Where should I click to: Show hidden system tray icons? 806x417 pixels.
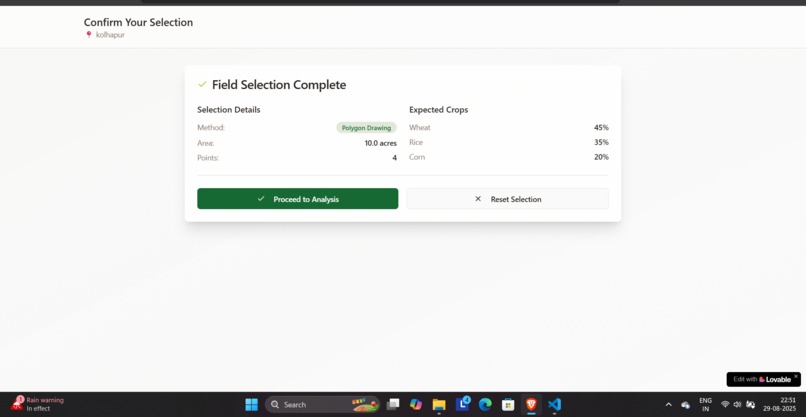669,405
